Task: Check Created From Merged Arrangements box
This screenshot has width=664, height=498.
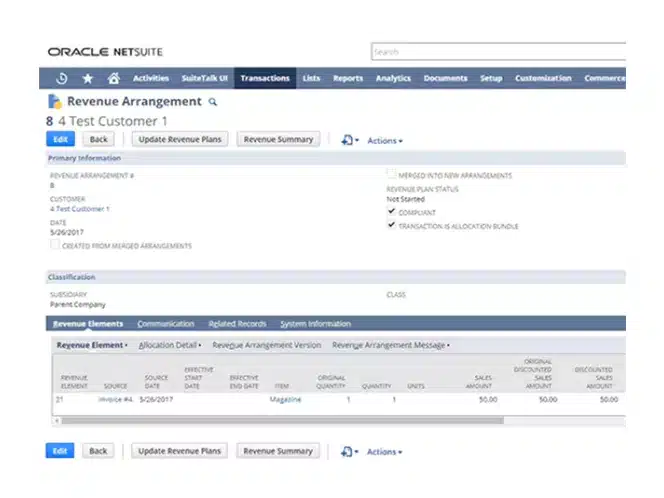Action: (54, 245)
